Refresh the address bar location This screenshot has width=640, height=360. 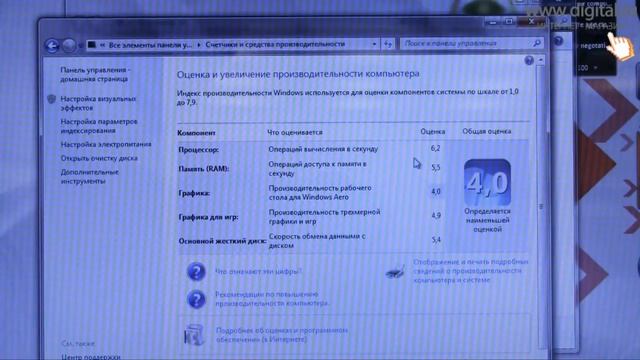coord(388,44)
